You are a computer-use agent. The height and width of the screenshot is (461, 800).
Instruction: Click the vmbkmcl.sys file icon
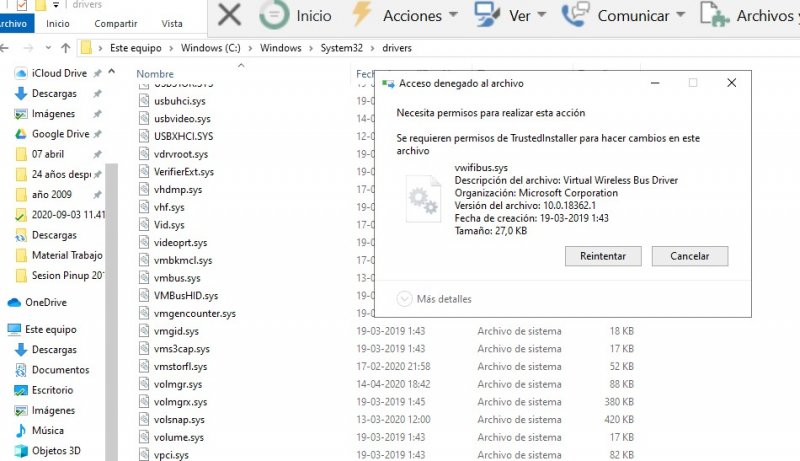tap(144, 260)
